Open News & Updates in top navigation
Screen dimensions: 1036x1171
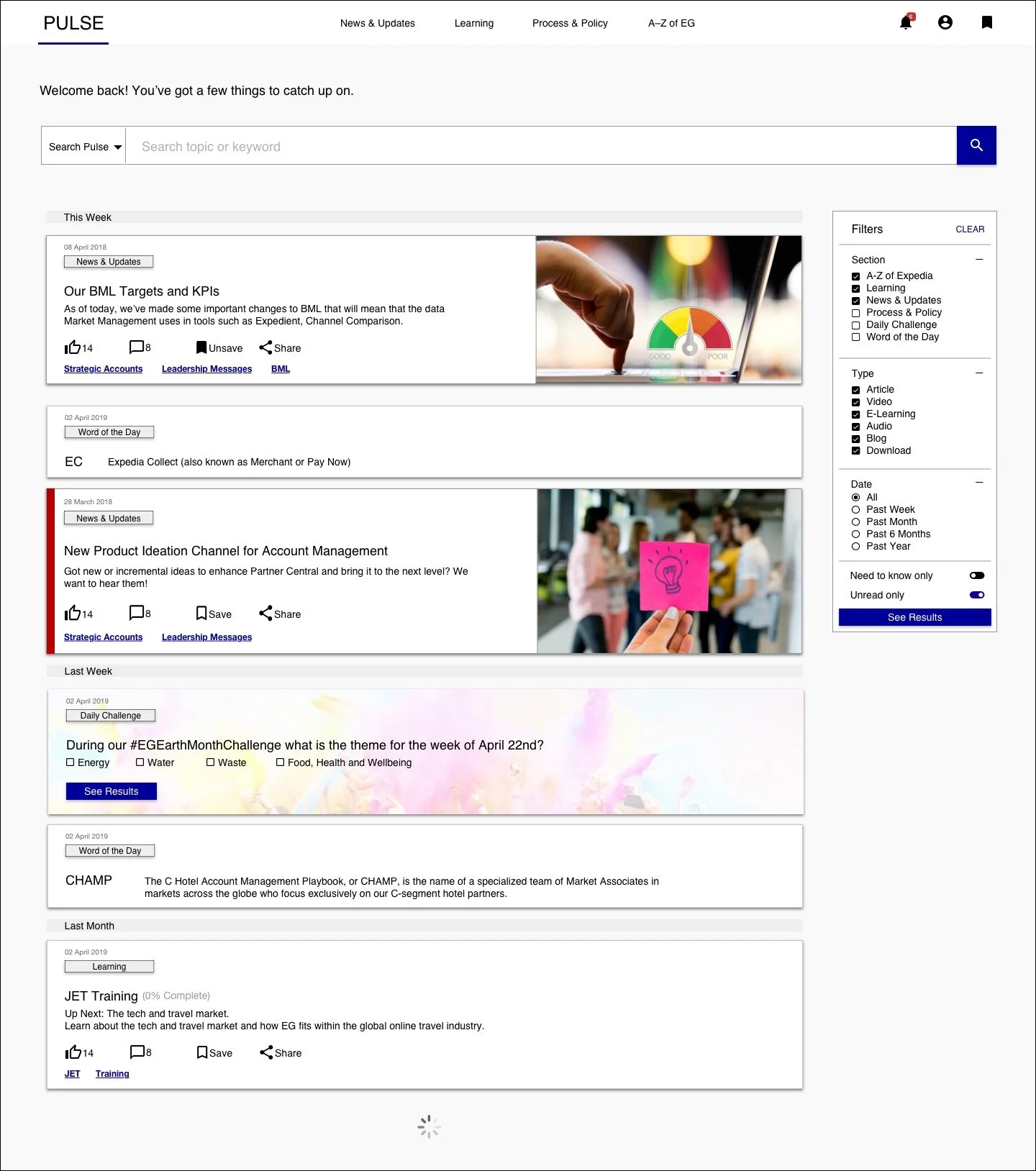coord(378,23)
